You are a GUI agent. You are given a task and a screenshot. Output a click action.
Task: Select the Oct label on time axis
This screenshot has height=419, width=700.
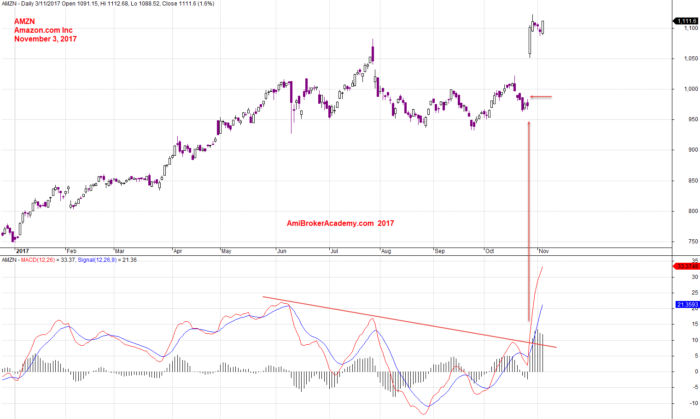490,251
